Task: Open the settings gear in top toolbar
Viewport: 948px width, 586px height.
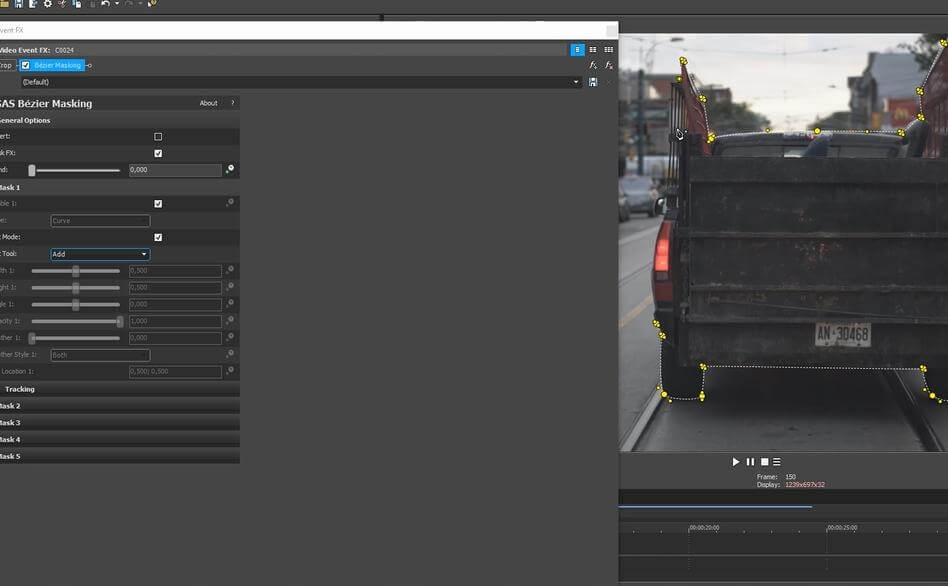Action: click(47, 4)
